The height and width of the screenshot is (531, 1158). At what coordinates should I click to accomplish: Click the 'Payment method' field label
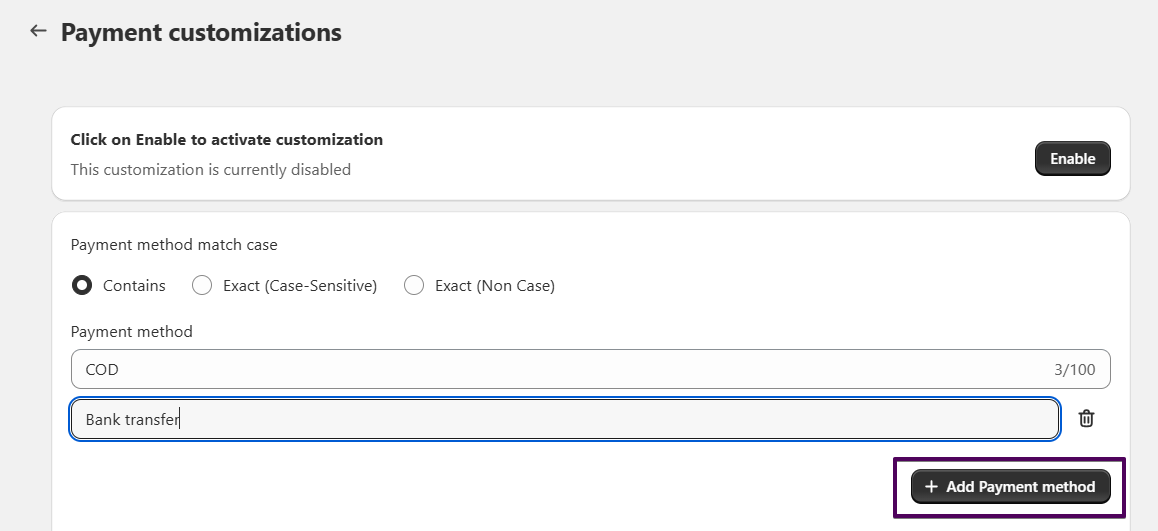131,331
